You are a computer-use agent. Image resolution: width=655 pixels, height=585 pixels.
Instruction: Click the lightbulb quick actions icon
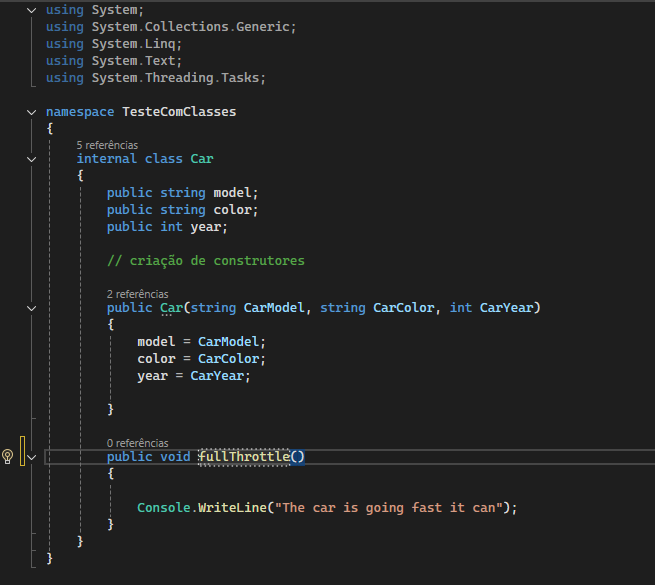8,456
